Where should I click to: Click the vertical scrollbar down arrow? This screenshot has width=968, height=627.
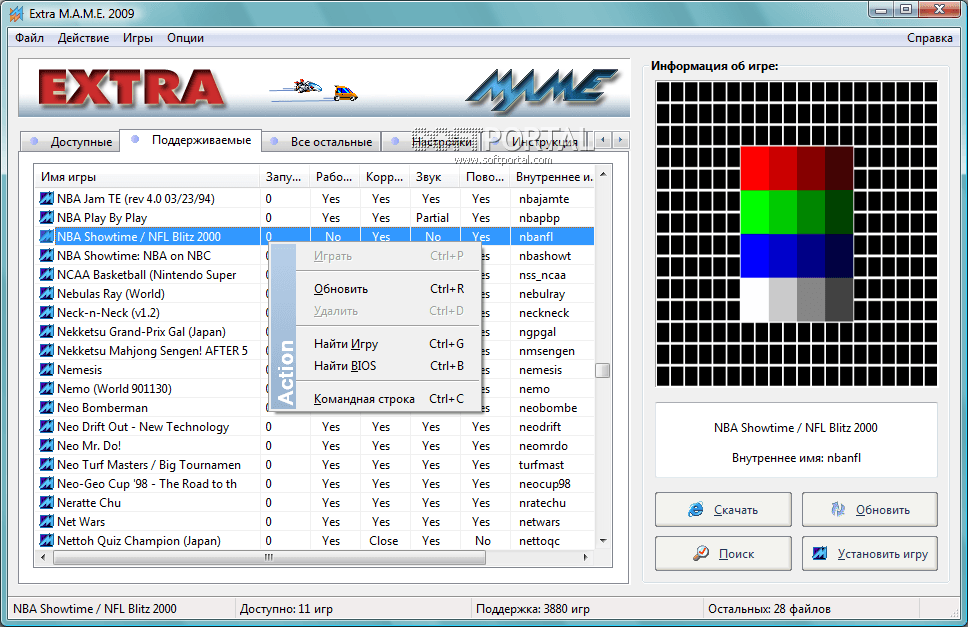603,541
